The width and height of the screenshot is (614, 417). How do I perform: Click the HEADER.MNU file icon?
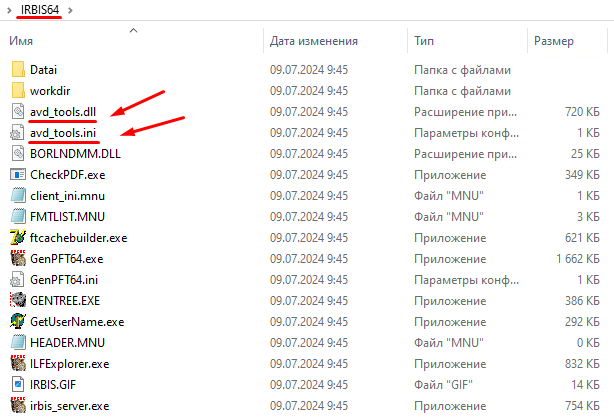click(x=18, y=343)
